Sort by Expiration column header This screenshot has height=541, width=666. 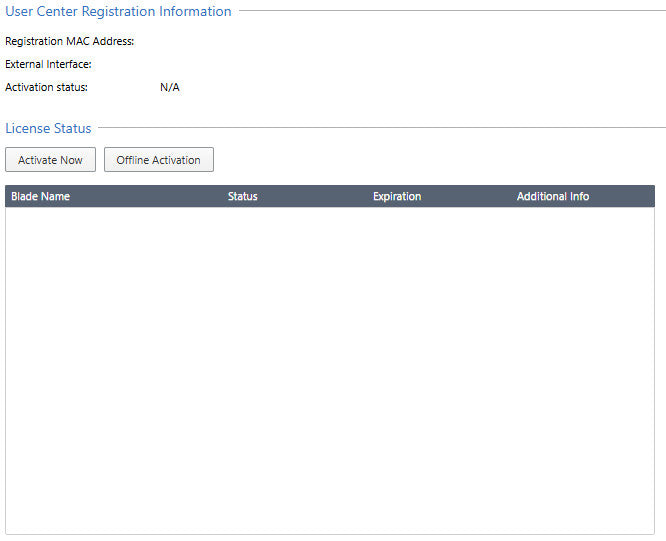(x=397, y=196)
